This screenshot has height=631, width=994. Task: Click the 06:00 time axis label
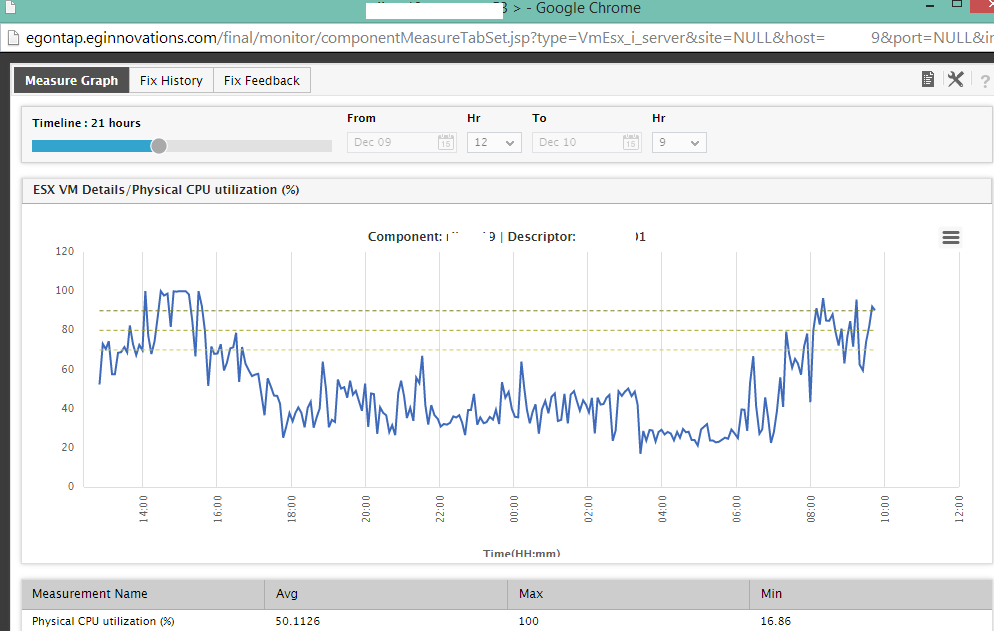737,509
